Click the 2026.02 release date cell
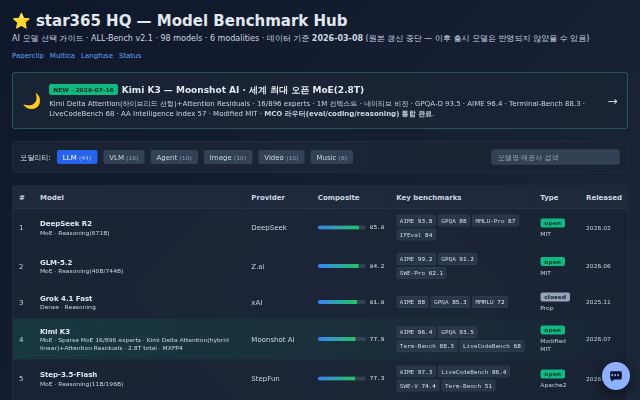The height and width of the screenshot is (400, 640). (598, 228)
